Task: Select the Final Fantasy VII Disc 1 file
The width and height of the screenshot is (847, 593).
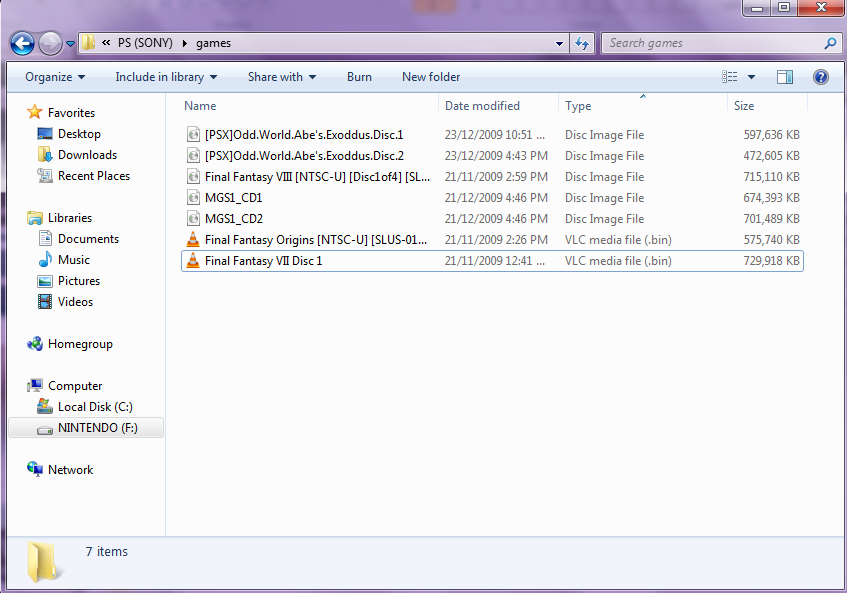Action: point(263,261)
